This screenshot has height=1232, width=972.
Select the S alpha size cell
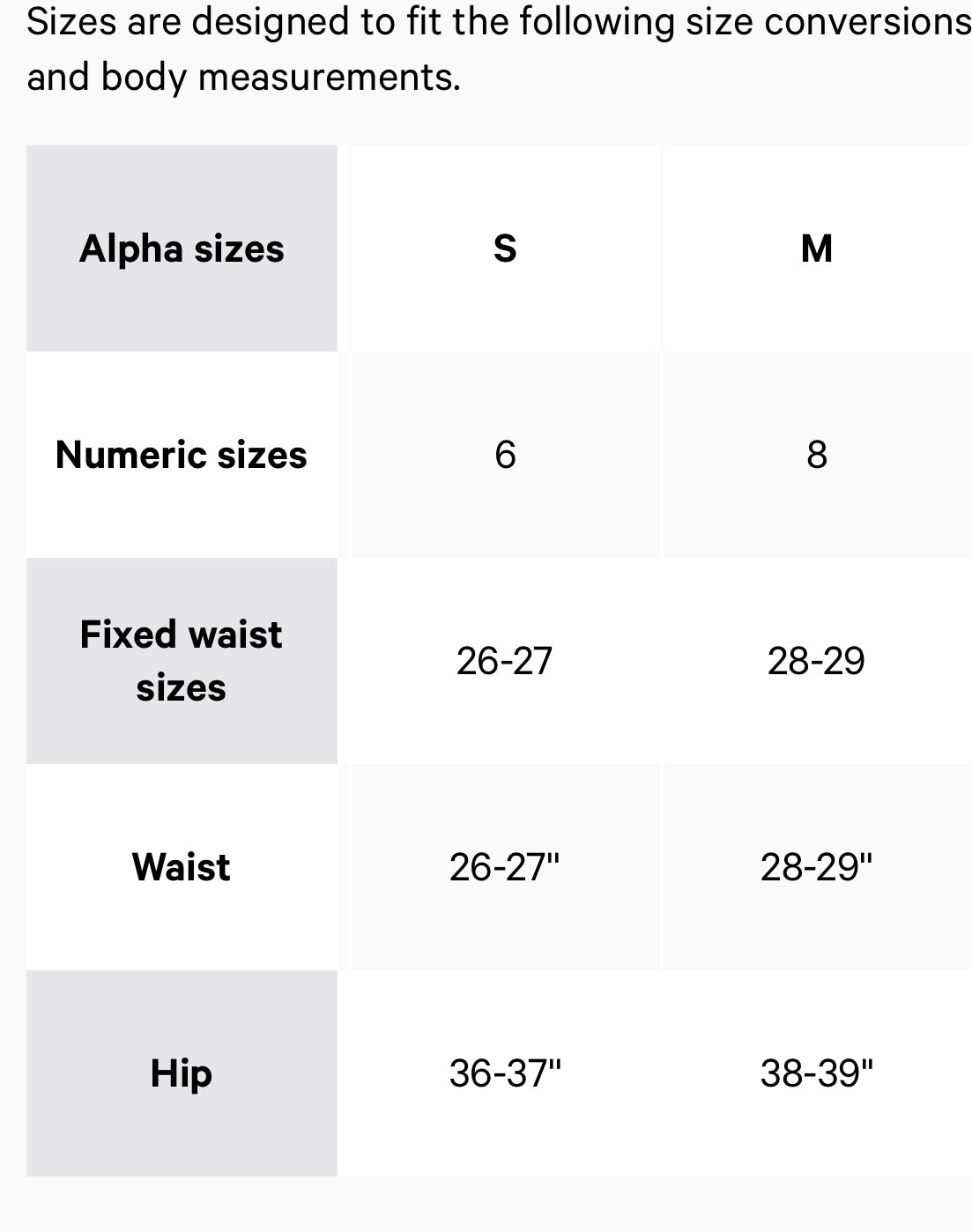click(505, 249)
